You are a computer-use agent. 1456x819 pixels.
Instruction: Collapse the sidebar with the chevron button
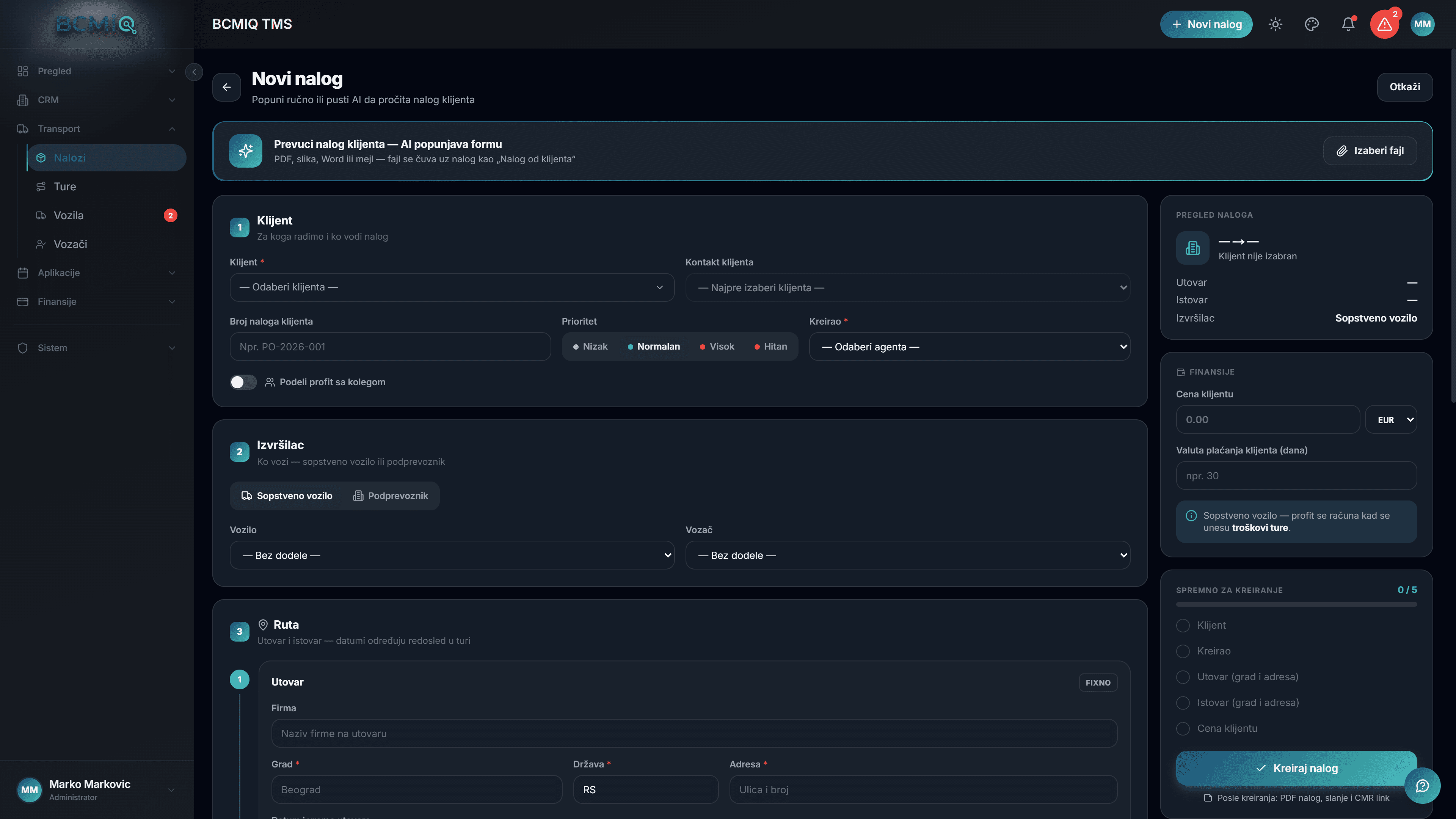pos(194,72)
